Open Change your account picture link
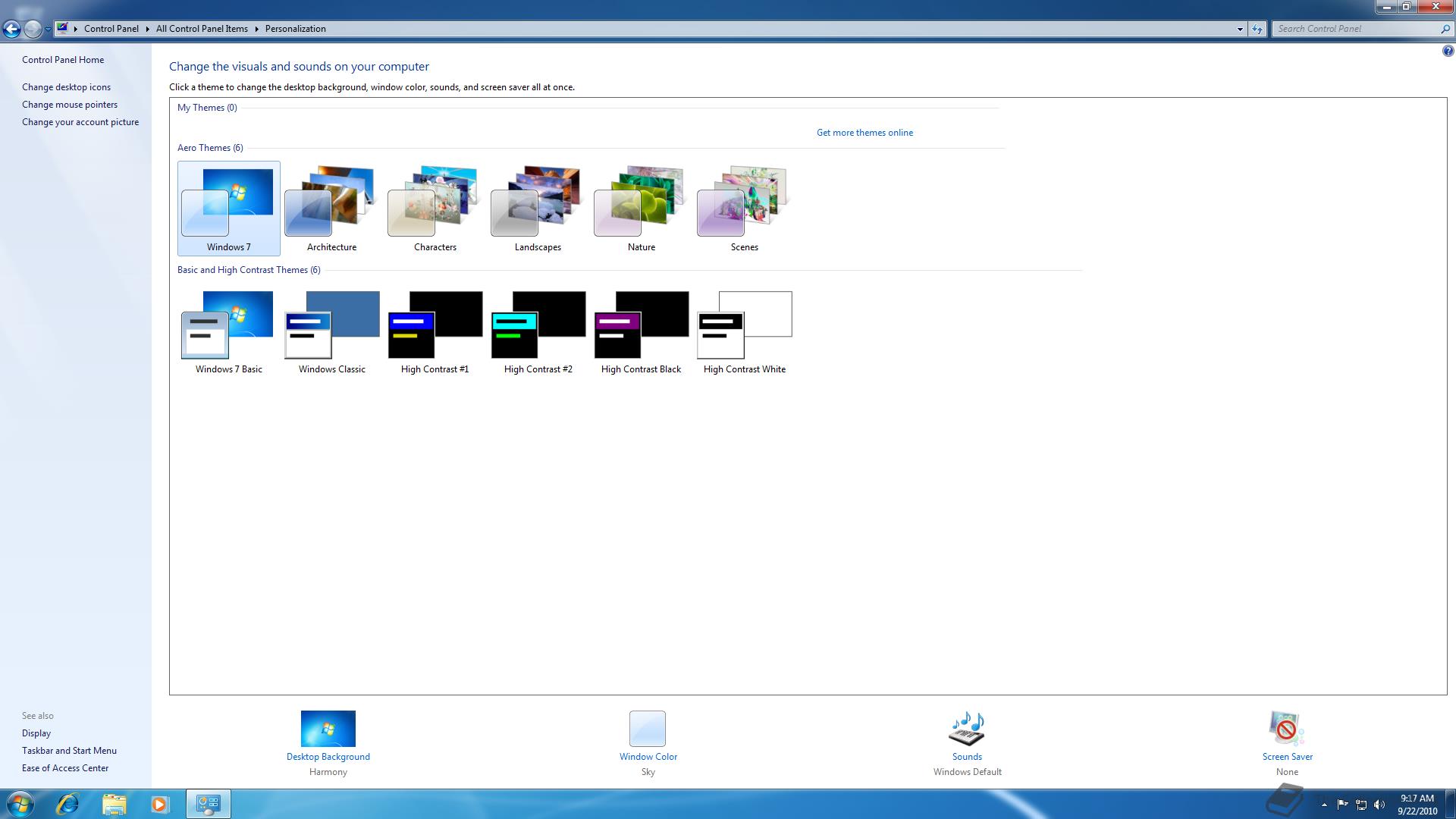Image resolution: width=1456 pixels, height=819 pixels. [x=80, y=122]
